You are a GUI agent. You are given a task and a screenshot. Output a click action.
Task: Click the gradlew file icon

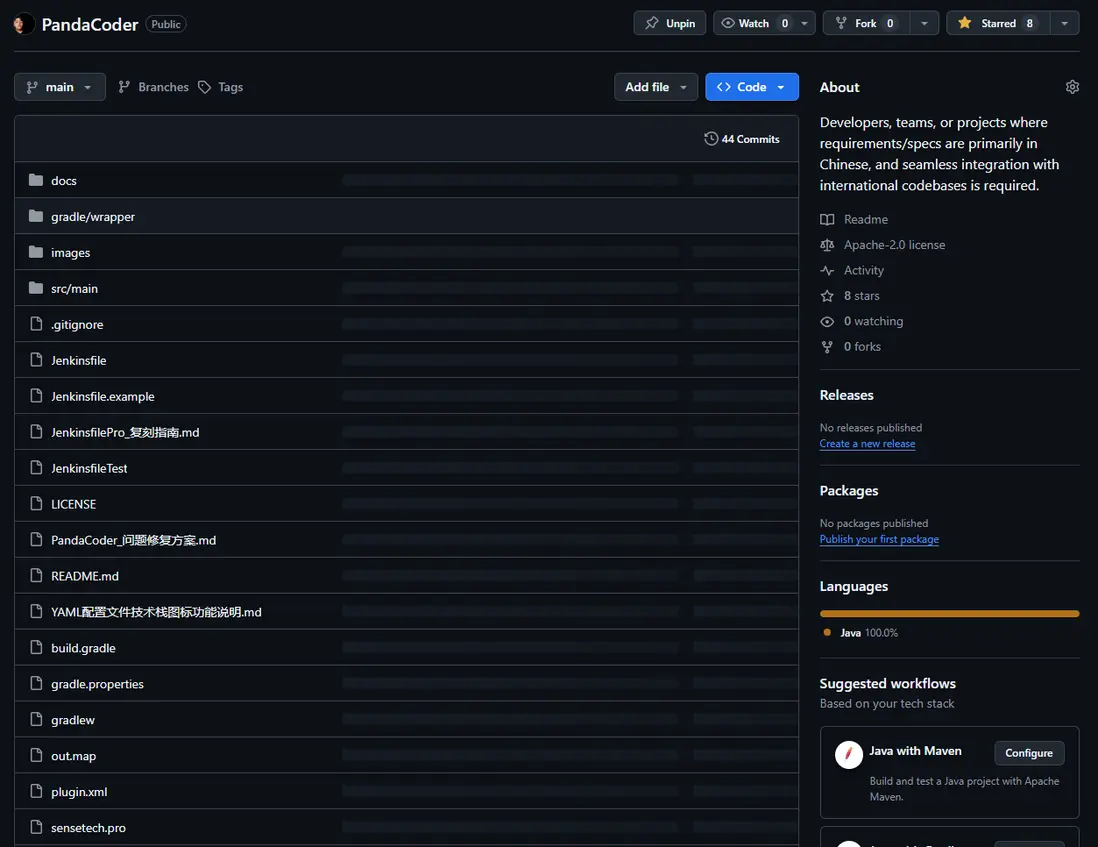pyautogui.click(x=36, y=719)
